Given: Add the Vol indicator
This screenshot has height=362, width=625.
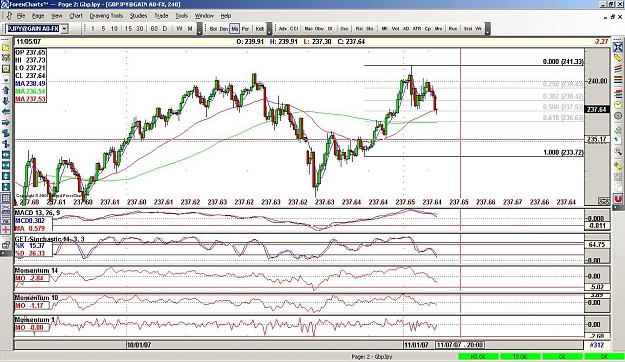Looking at the screenshot, I should click(395, 29).
